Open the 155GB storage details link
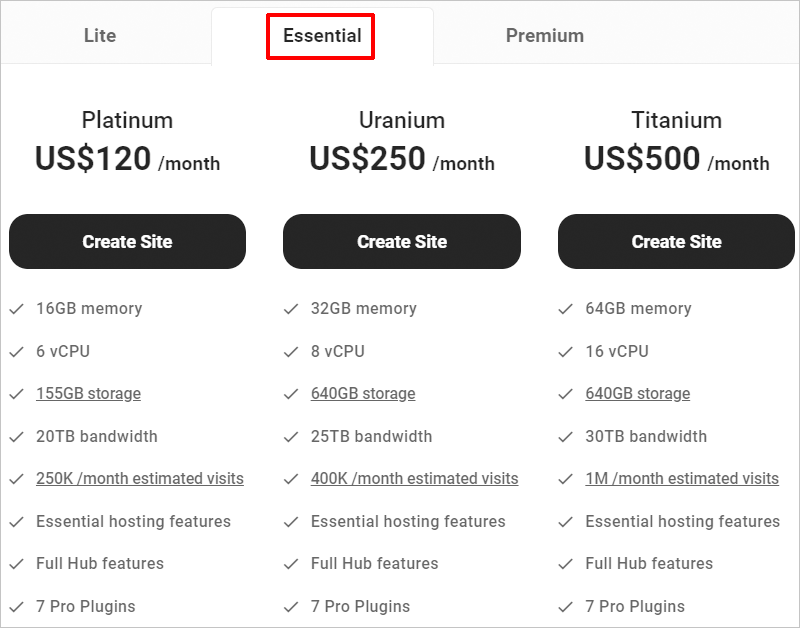Screen dimensions: 800x628 click(x=88, y=393)
